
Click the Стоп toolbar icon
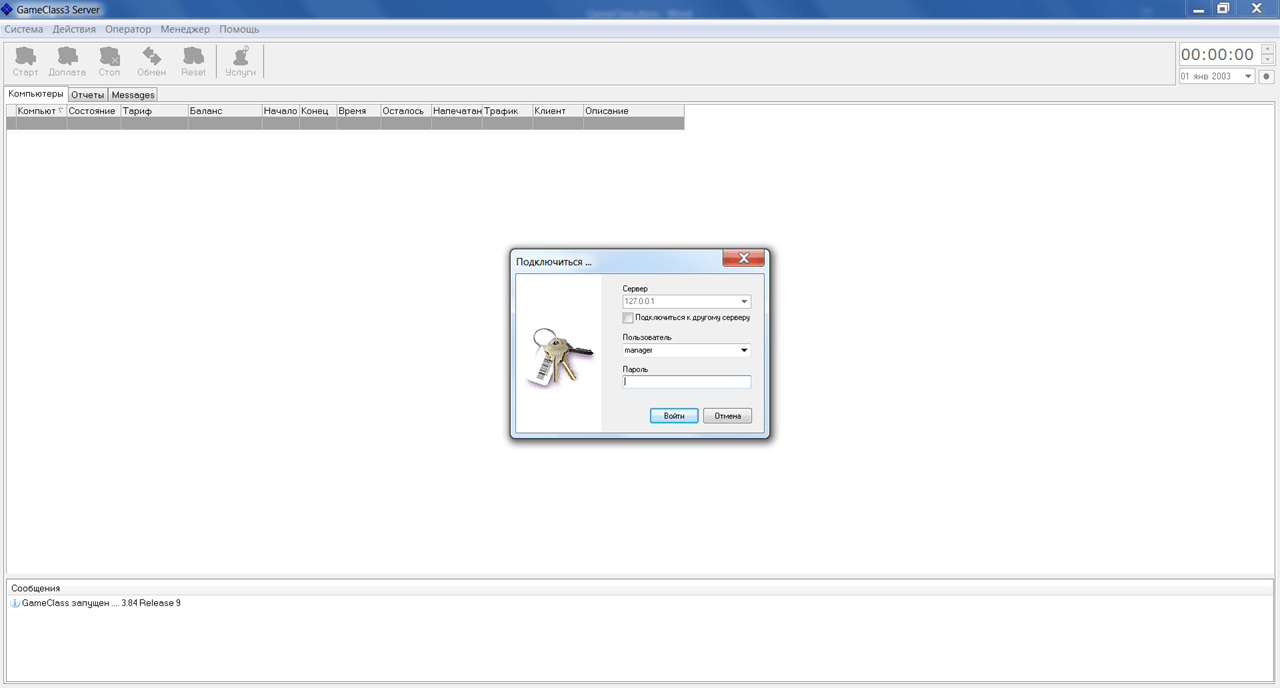[109, 61]
